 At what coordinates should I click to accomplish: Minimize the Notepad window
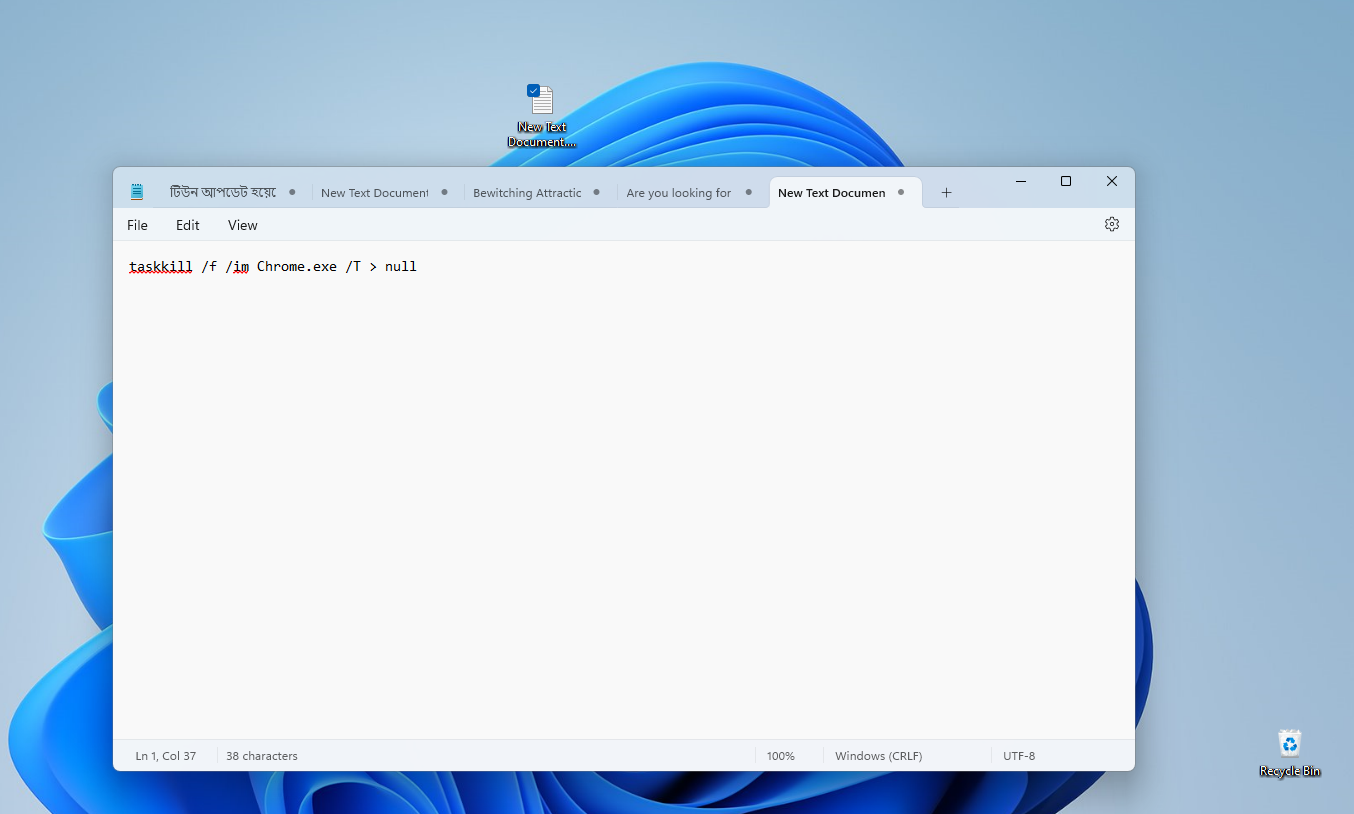[1021, 181]
